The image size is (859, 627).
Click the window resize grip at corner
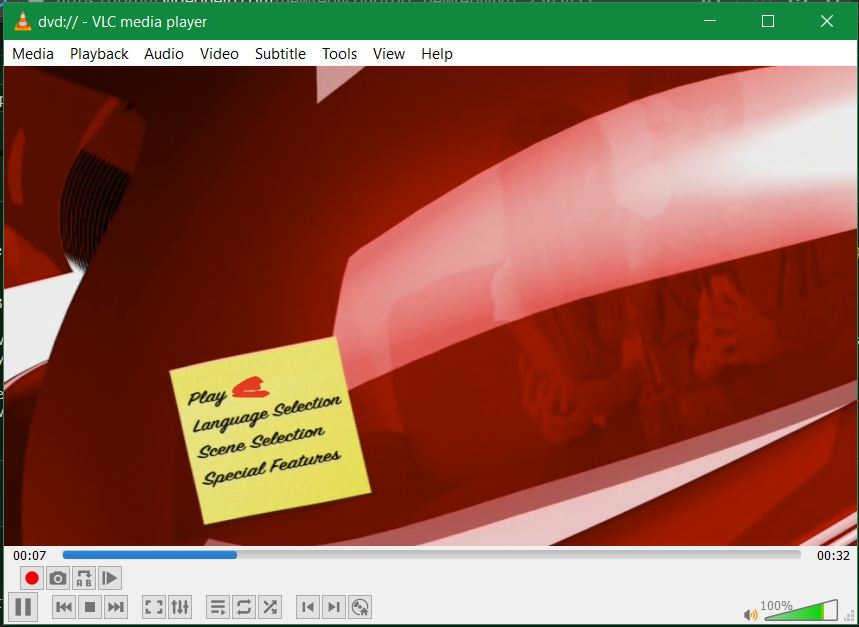(x=849, y=617)
